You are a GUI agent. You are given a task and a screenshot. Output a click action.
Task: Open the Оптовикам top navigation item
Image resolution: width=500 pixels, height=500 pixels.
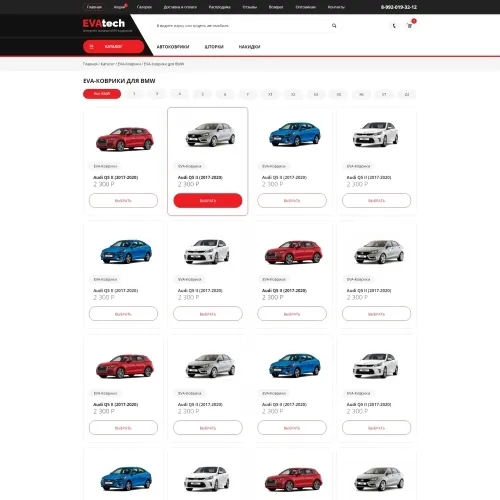pyautogui.click(x=306, y=7)
